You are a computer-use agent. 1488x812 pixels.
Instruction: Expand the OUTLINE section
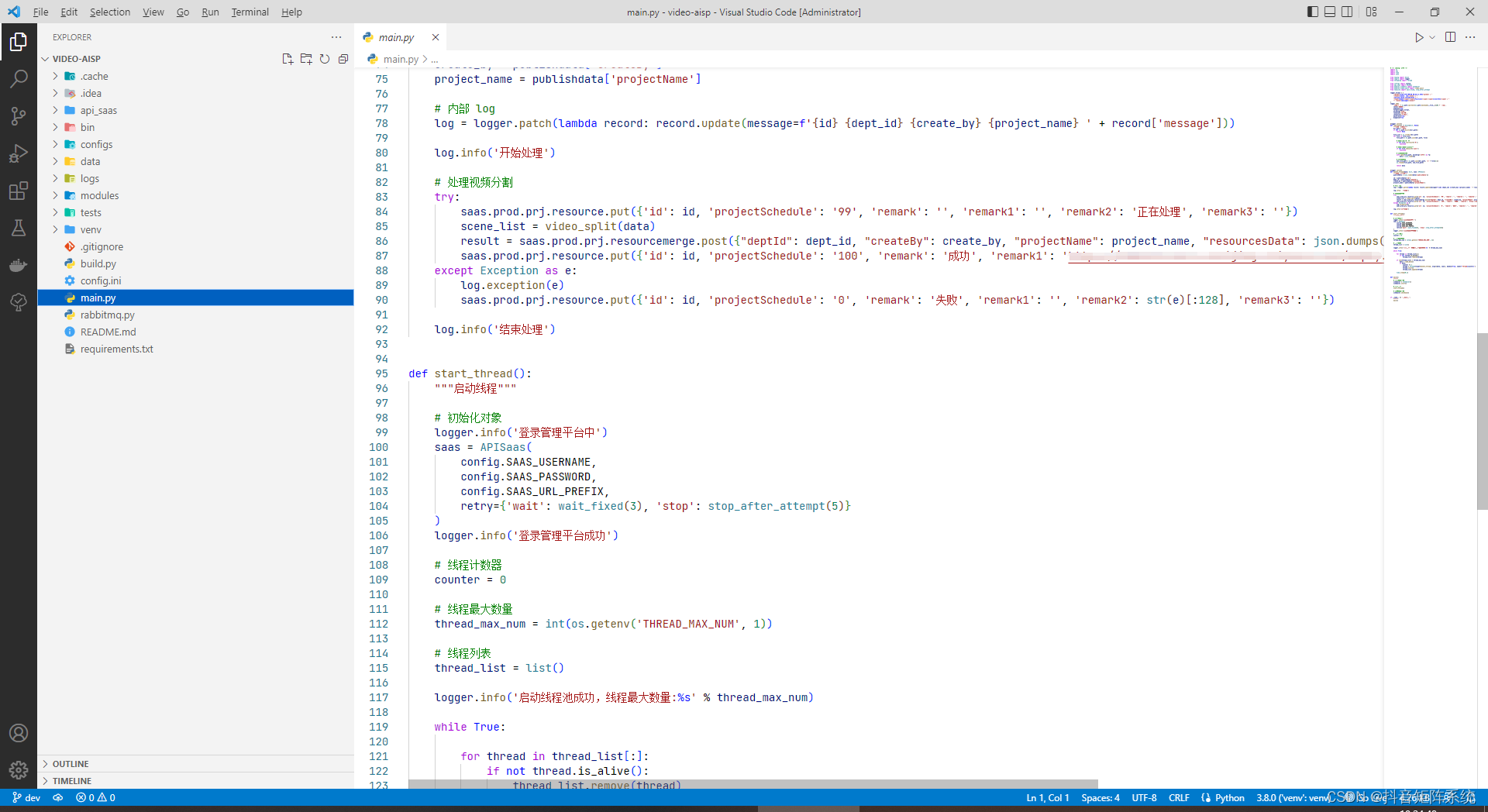point(195,764)
